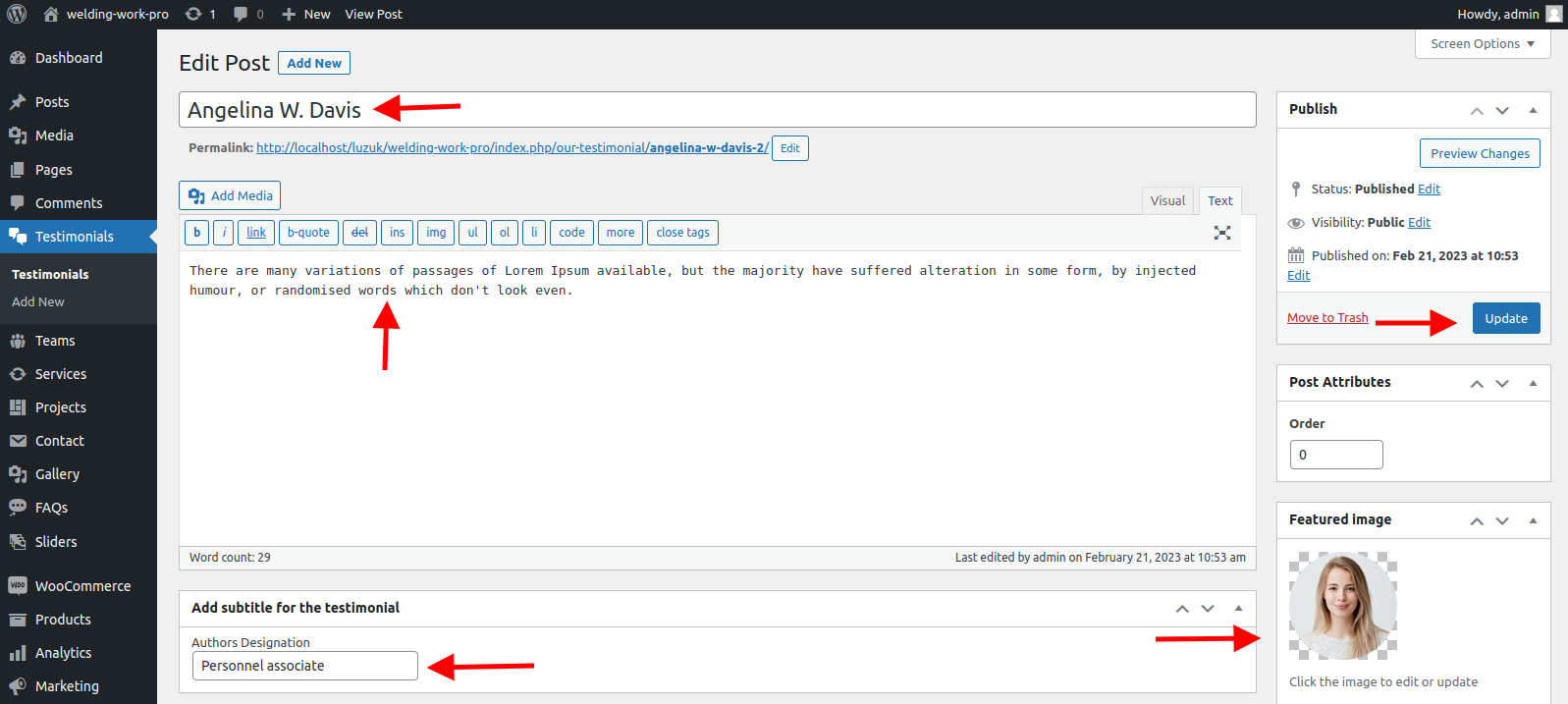This screenshot has width=1568, height=704.
Task: Click the comments bubble icon in admin bar
Action: 241,14
